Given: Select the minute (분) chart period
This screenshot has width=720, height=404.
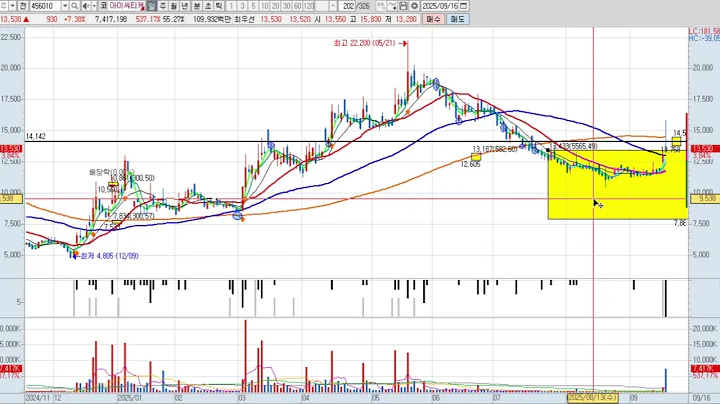Looking at the screenshot, I should click(197, 6).
